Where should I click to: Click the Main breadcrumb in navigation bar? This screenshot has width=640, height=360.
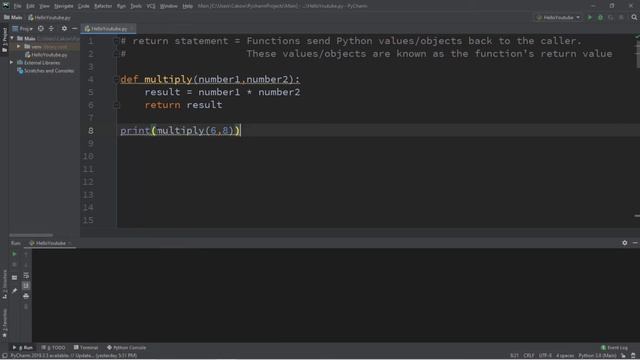(13, 18)
